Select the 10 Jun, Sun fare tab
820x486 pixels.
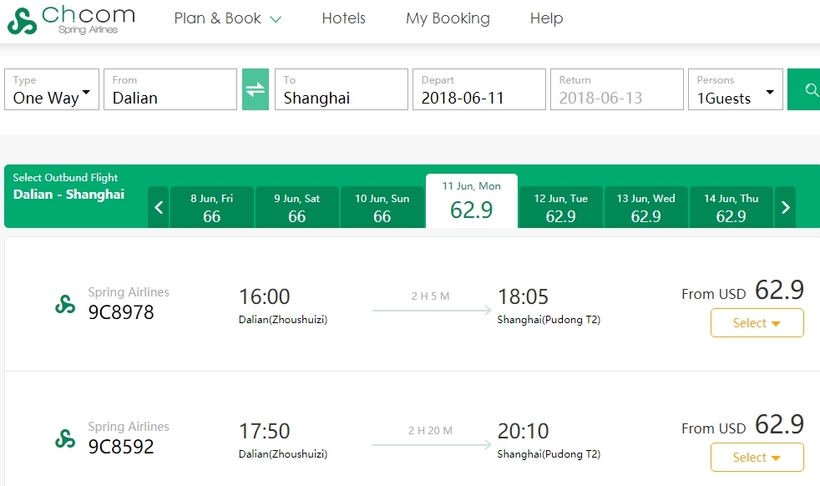(x=382, y=207)
